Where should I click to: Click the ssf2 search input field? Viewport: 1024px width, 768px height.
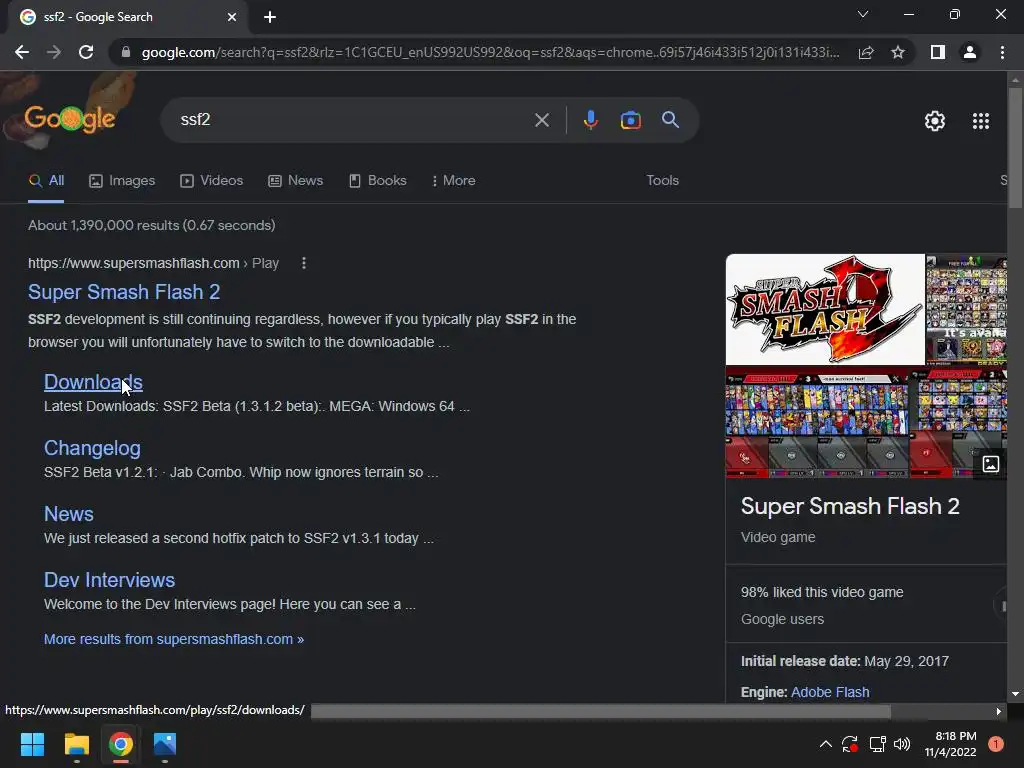[x=353, y=120]
